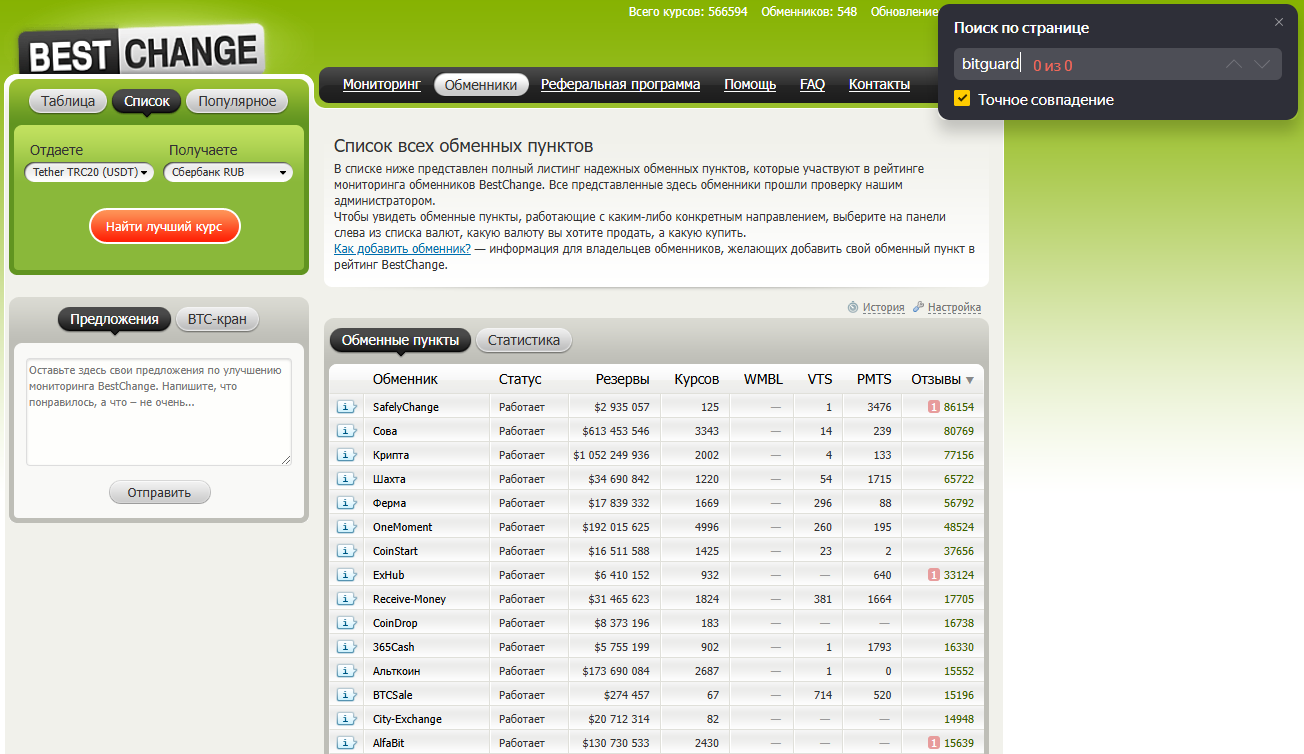Switch to Список tab
This screenshot has width=1304, height=754.
tap(147, 101)
